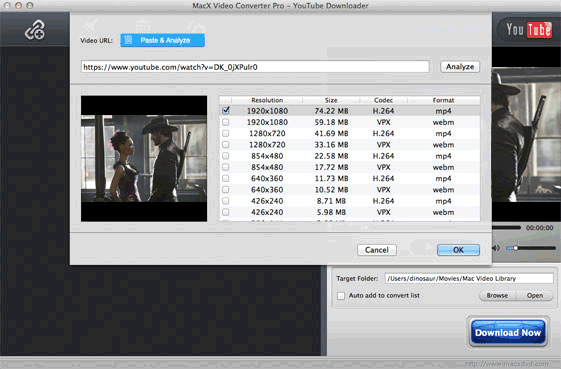Enable Auto add to convert list
This screenshot has height=369, width=561.
(x=341, y=296)
